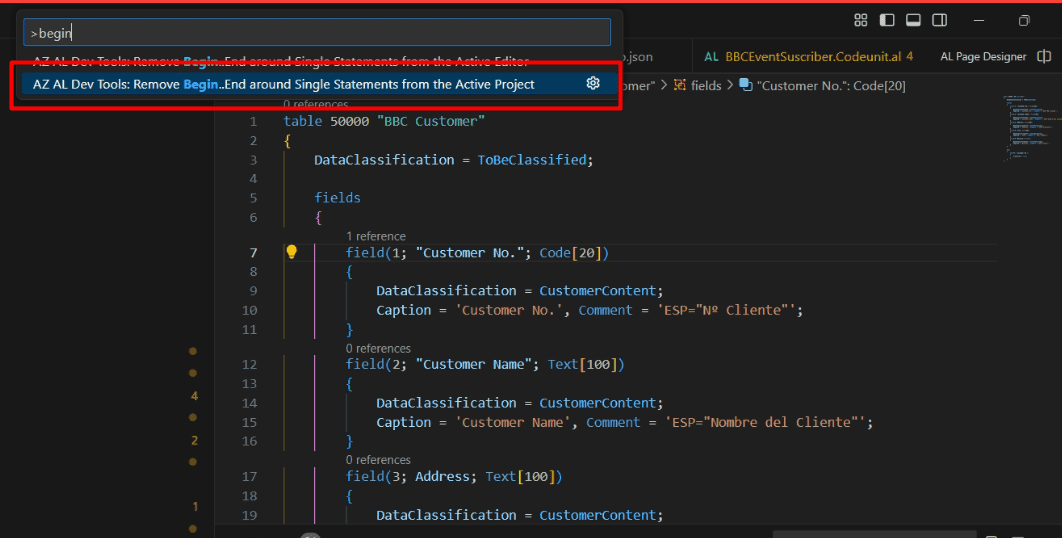Open the AL Page Designer action
Viewport: 1062px width, 538px height.
983,56
